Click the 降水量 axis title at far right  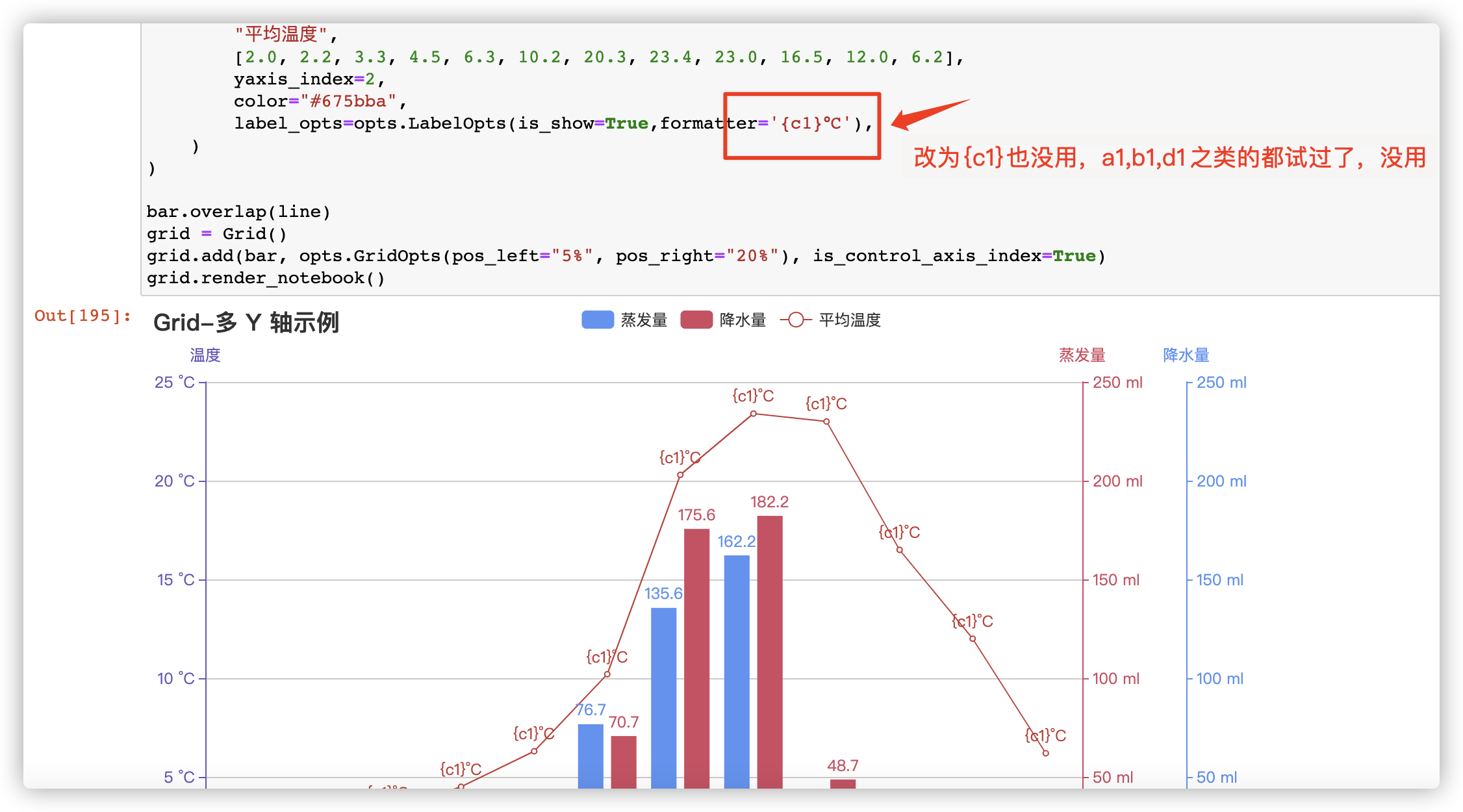click(x=1185, y=355)
